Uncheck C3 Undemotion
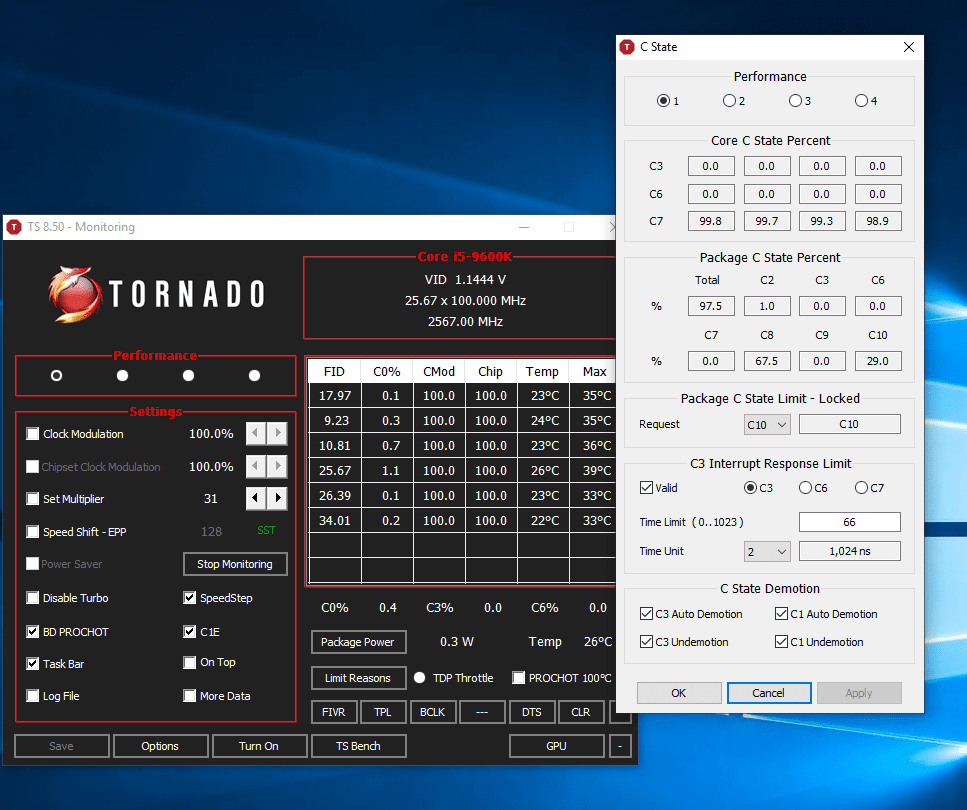Screen dimensions: 967x810 (x=646, y=642)
